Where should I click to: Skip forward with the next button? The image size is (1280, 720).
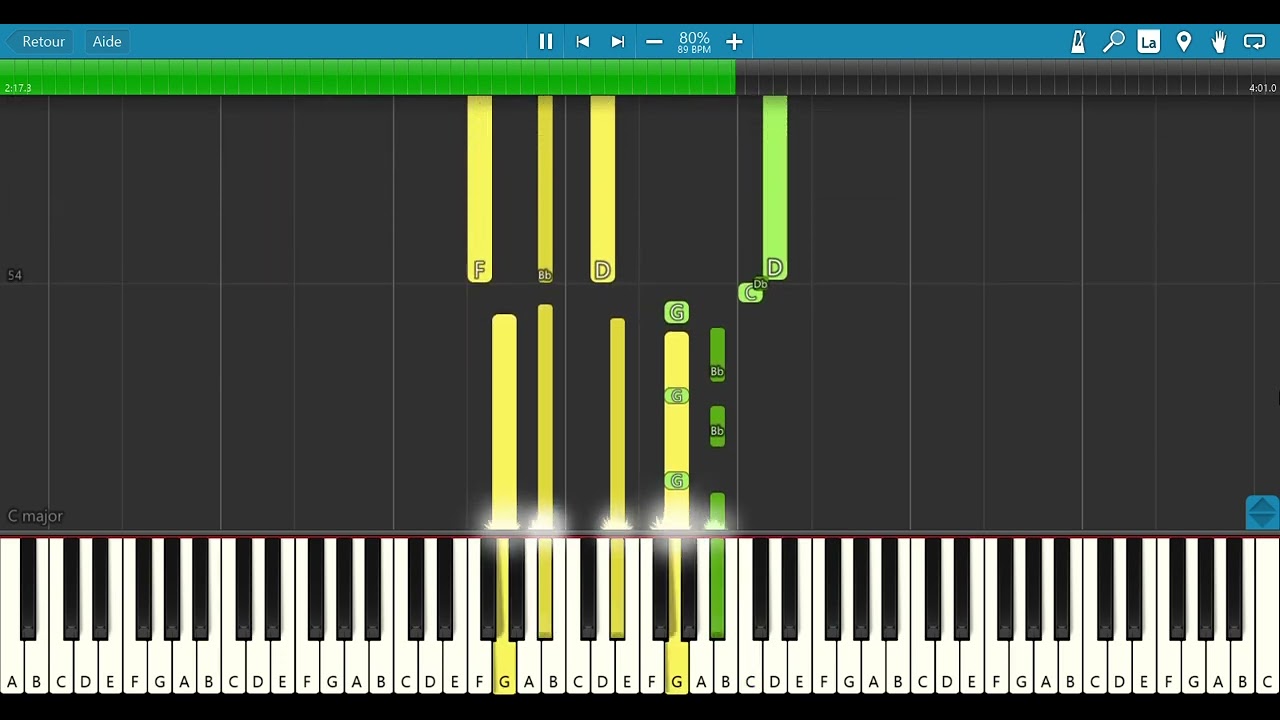point(618,42)
